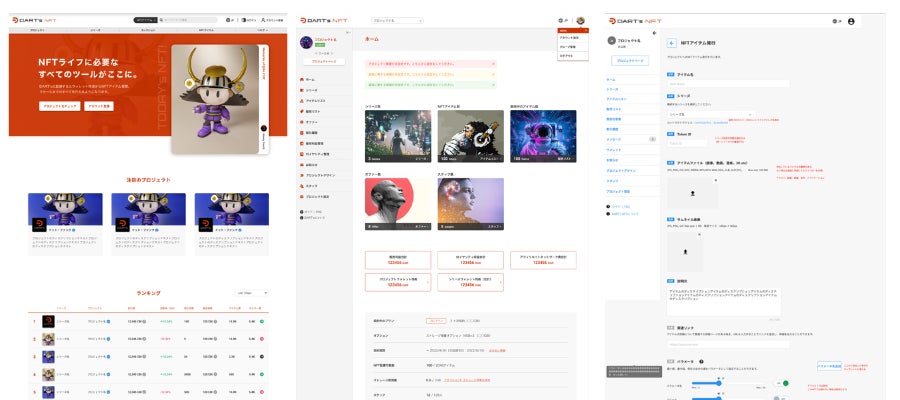The image size is (900, 400).
Task: Click the 販売利益管理 icon in dashboard sidebar
Action: (x=301, y=143)
